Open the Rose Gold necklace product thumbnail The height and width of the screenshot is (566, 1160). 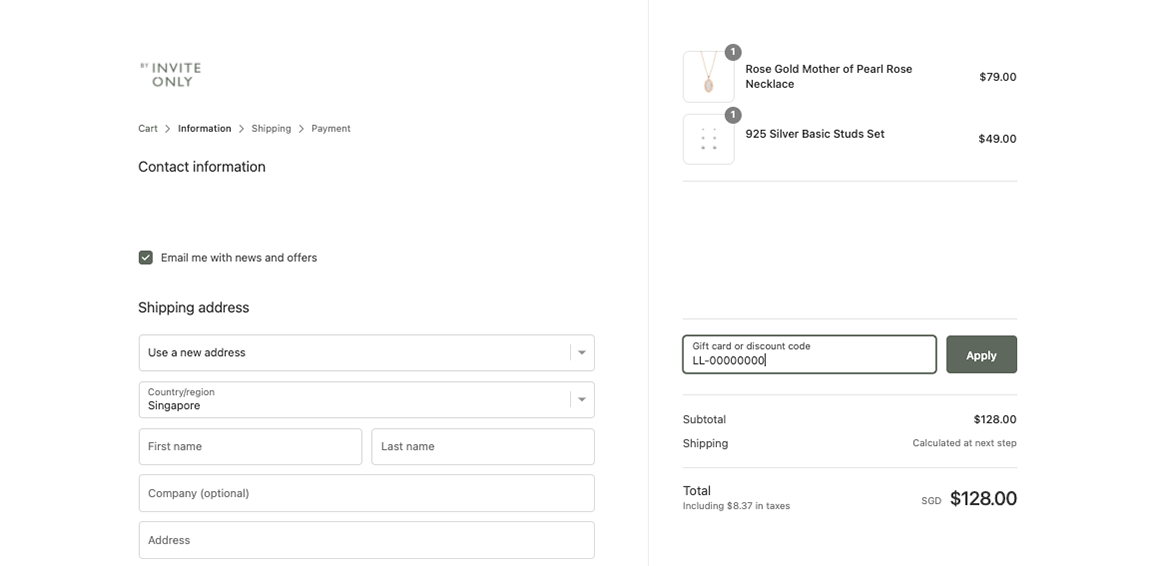click(x=709, y=77)
